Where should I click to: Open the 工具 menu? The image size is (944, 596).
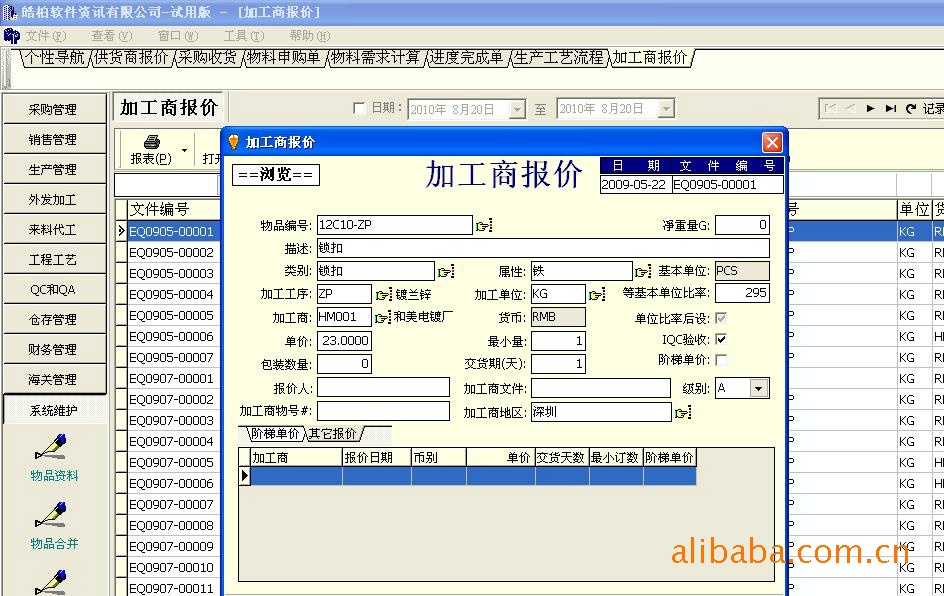click(x=244, y=36)
